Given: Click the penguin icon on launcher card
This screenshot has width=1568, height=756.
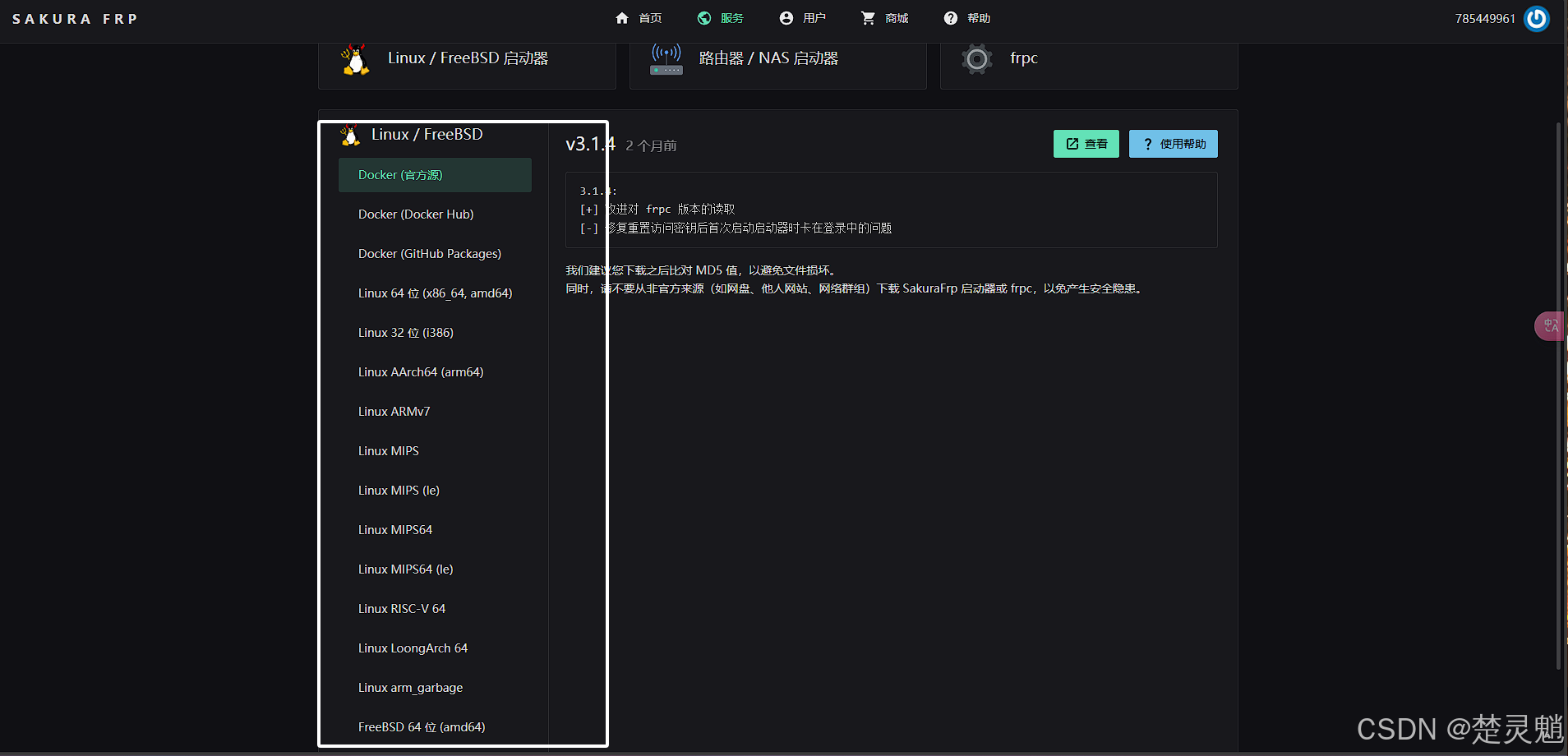Looking at the screenshot, I should (x=355, y=59).
